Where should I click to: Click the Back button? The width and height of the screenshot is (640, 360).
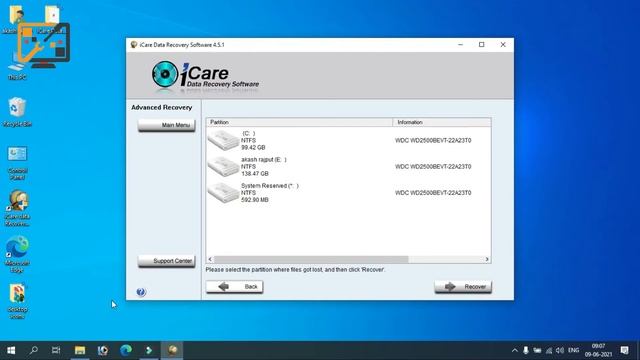[x=234, y=287]
